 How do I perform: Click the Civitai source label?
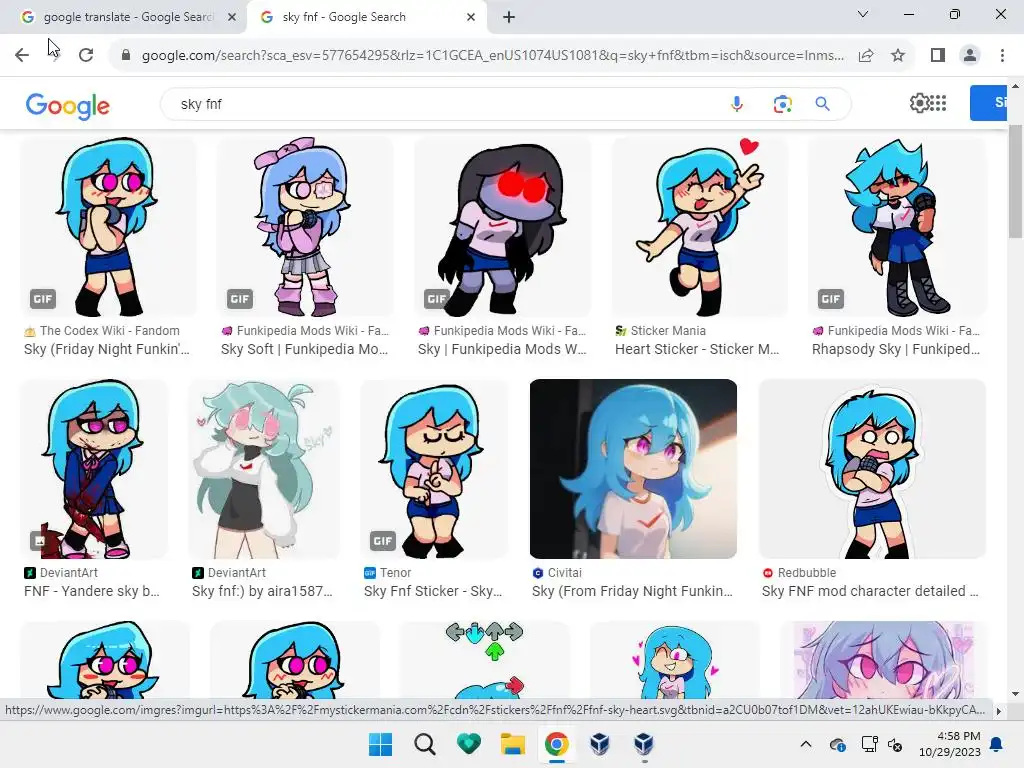tap(564, 573)
